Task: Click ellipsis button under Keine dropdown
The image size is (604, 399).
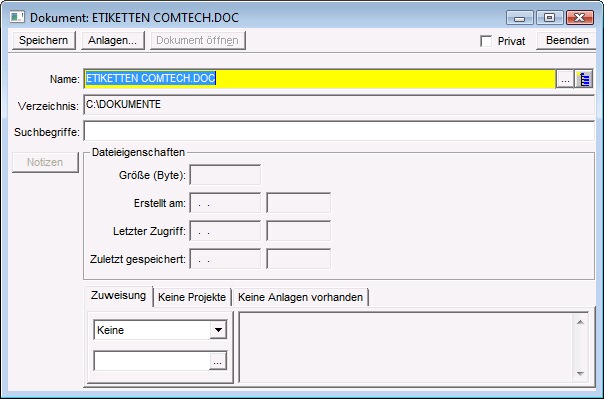Action: click(x=218, y=361)
